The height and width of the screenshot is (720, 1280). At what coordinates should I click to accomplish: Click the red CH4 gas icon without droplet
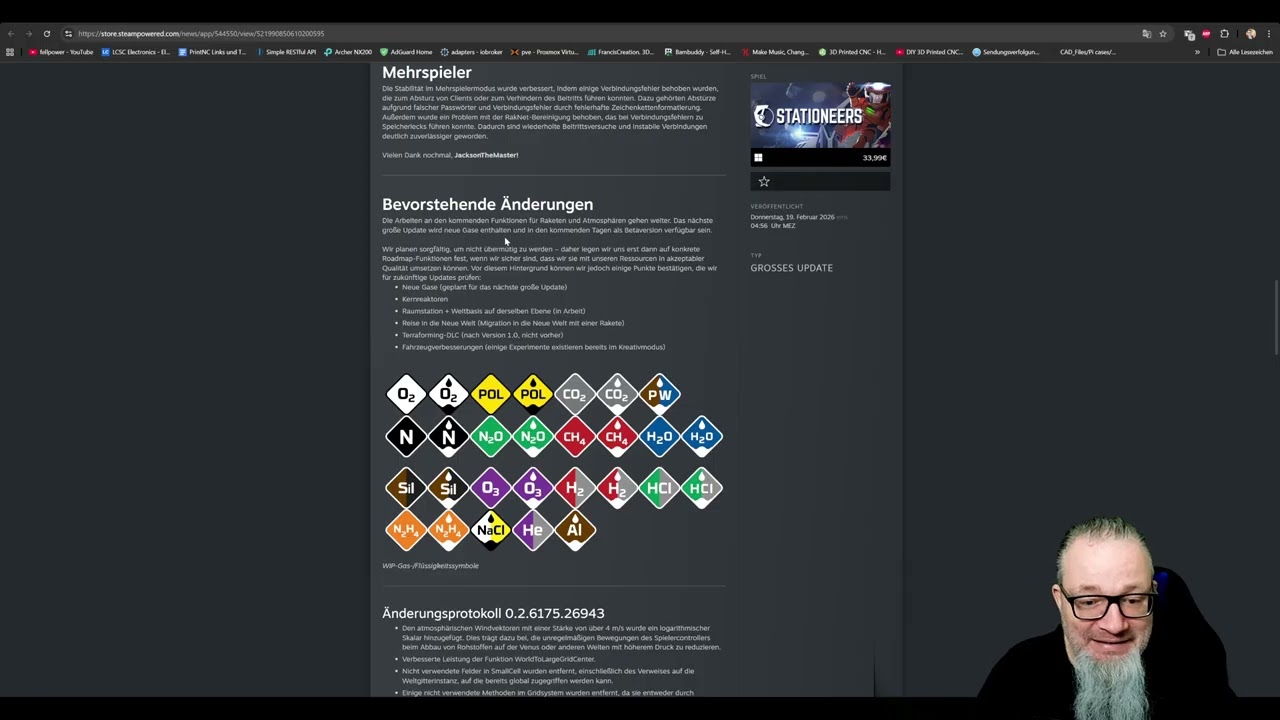click(x=575, y=436)
